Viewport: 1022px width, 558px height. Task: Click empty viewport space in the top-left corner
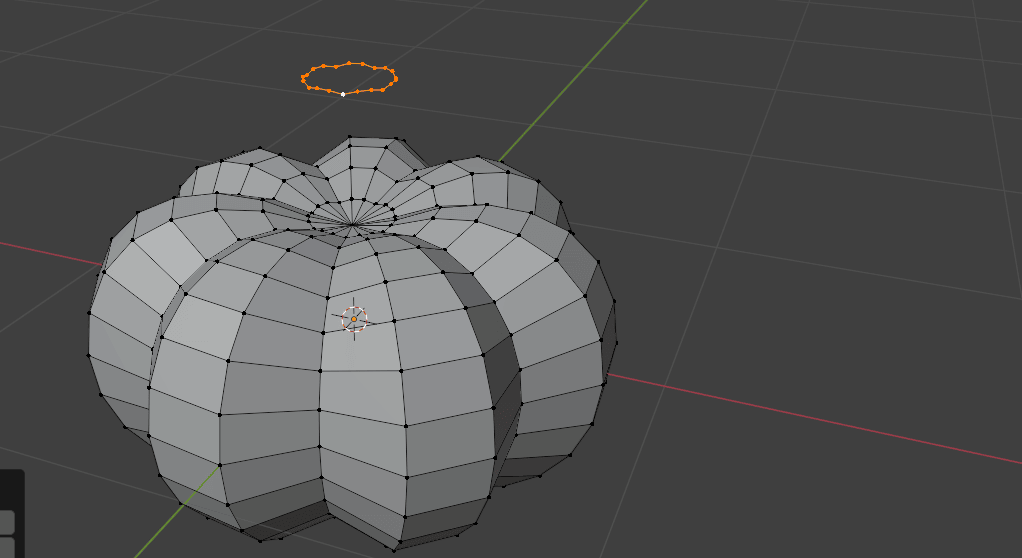coord(60,40)
